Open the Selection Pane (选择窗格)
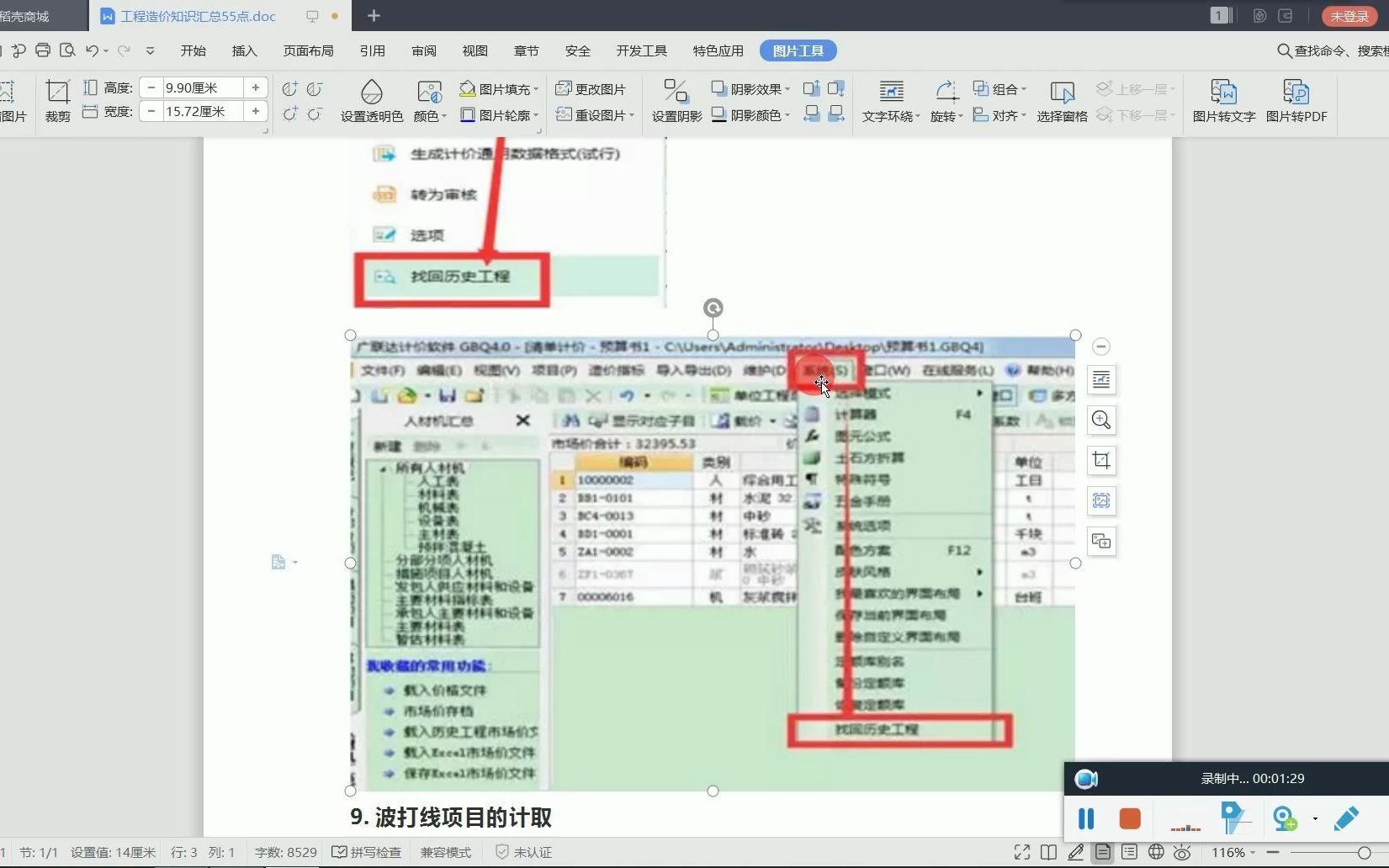 tap(1062, 101)
